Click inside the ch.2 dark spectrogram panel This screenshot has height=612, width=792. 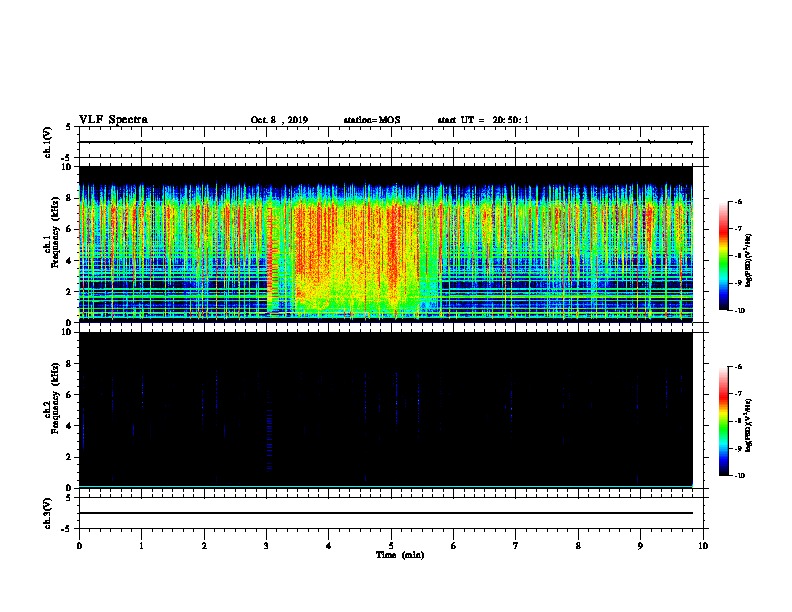pos(385,409)
